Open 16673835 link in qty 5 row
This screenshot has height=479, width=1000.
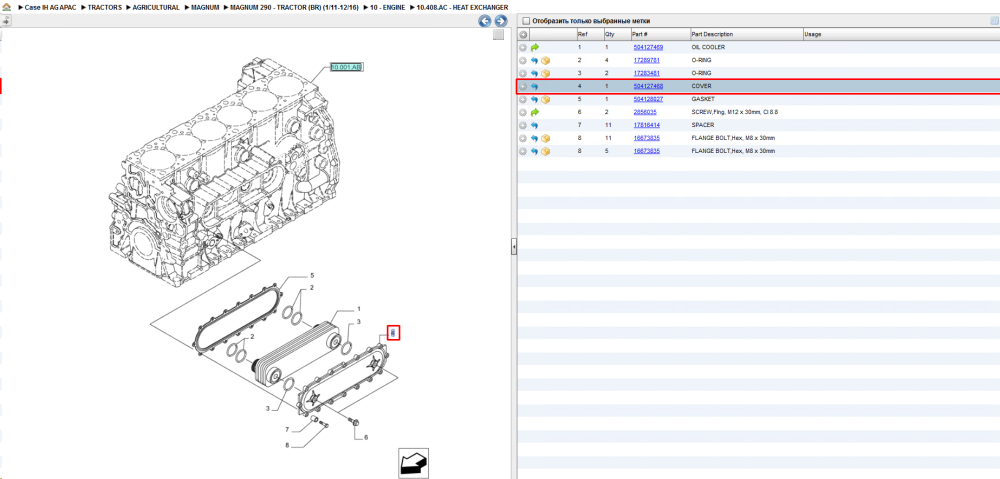[646, 151]
